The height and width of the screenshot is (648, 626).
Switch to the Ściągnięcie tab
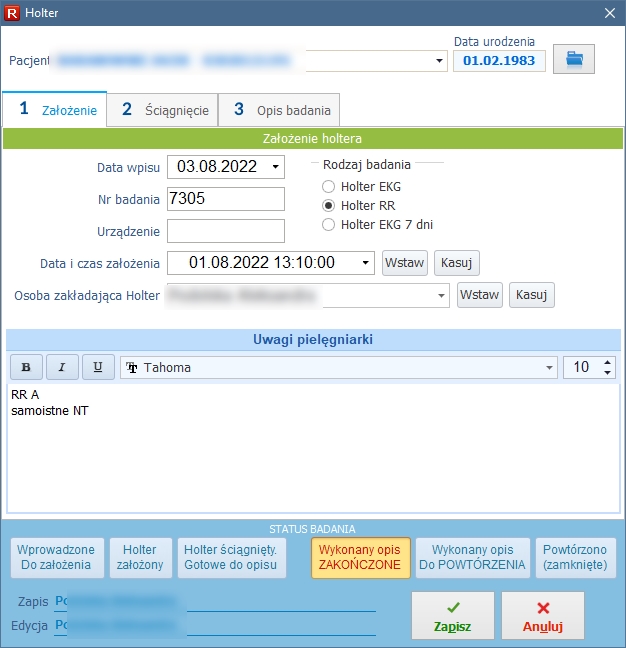click(165, 110)
